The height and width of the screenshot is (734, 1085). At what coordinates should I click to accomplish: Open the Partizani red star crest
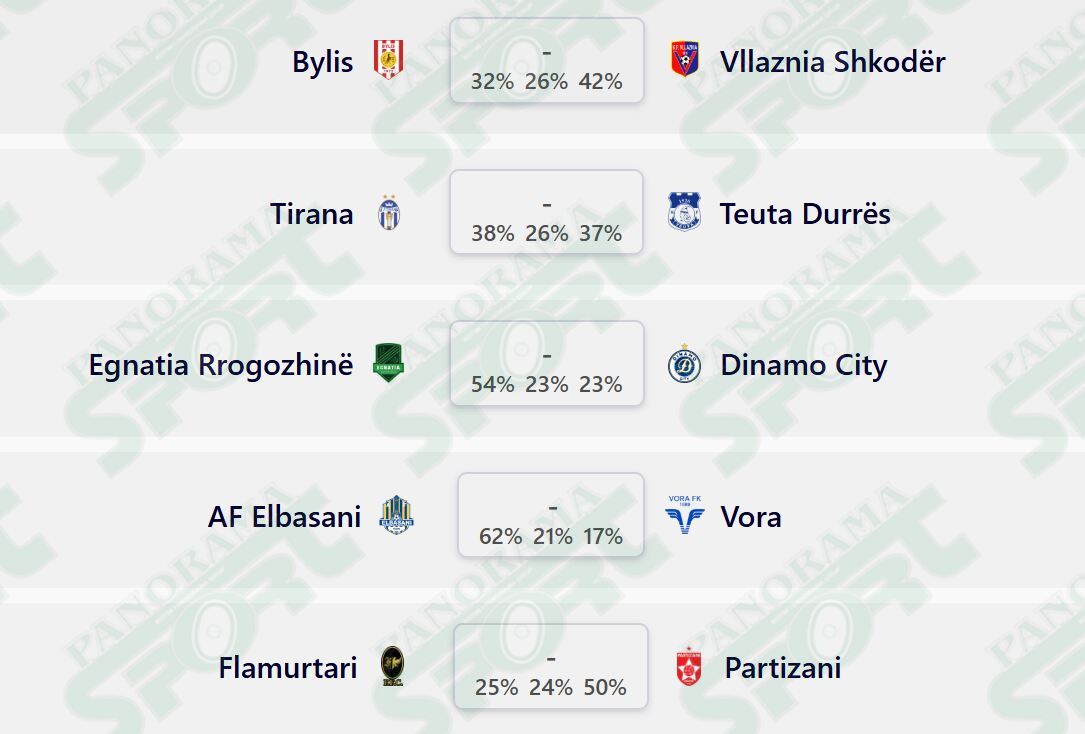(x=689, y=668)
